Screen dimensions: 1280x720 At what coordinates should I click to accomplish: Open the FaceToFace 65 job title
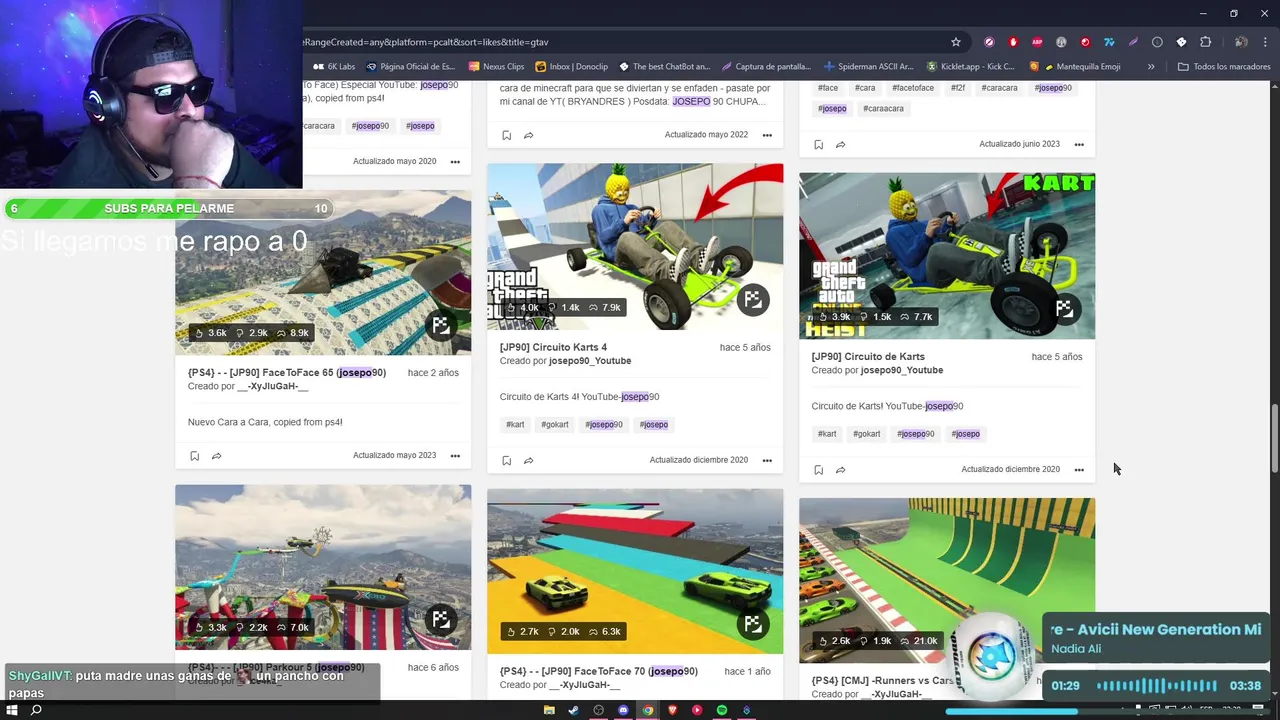(287, 372)
